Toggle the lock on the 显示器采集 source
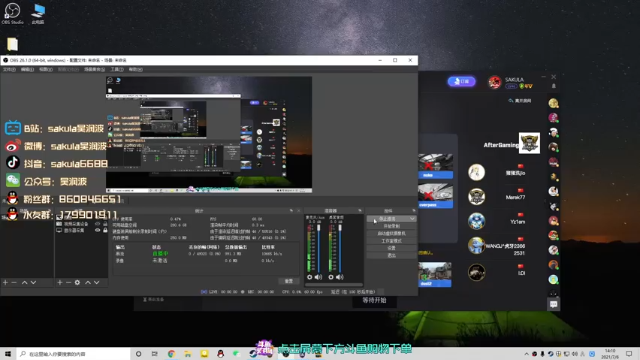This screenshot has width=640, height=360. [x=105, y=230]
